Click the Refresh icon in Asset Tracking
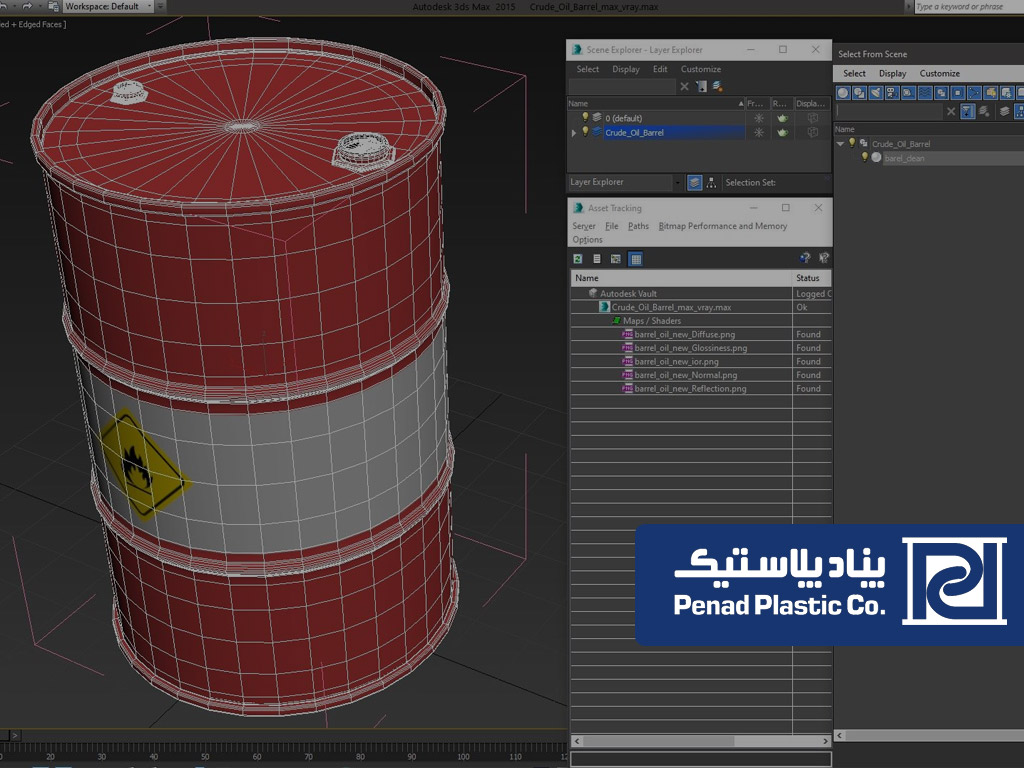This screenshot has height=768, width=1024. coord(578,259)
